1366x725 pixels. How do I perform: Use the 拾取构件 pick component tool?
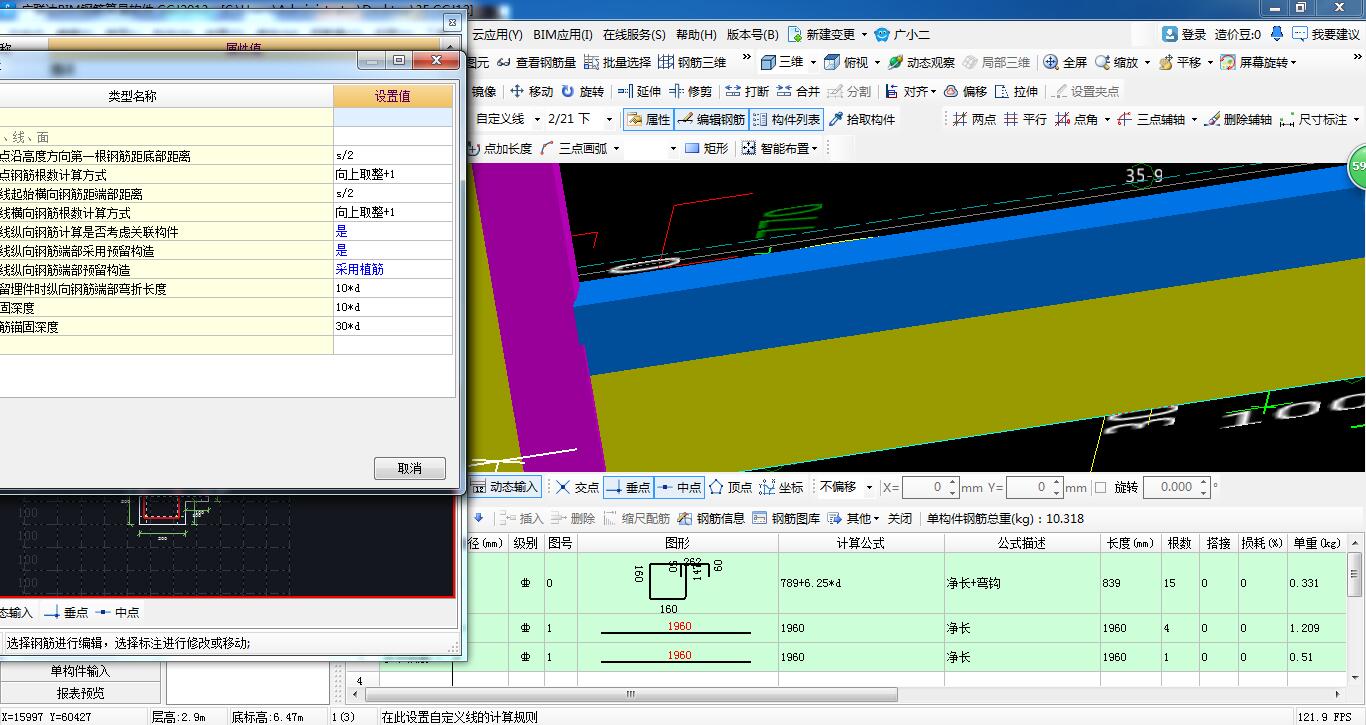861,119
